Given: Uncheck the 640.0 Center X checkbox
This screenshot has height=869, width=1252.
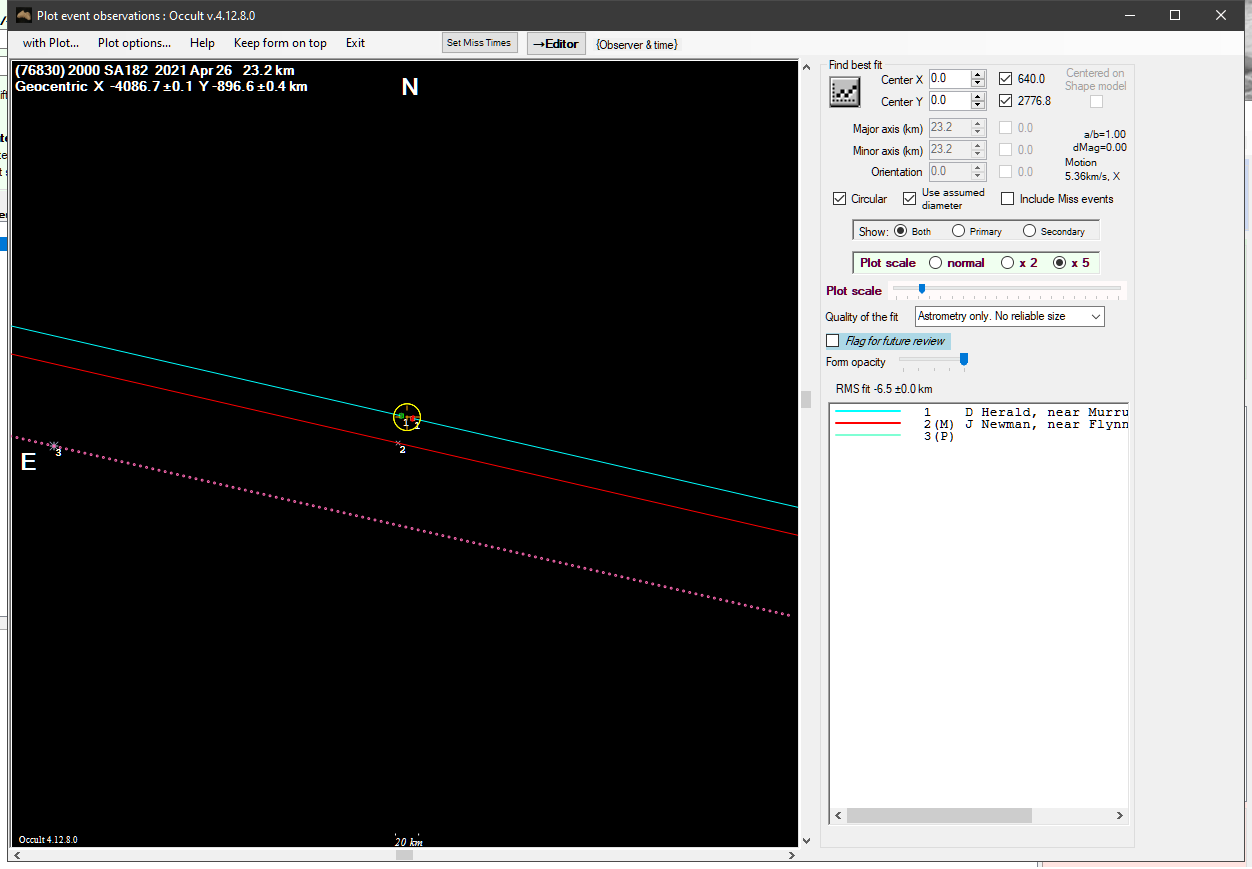Looking at the screenshot, I should coord(1006,79).
